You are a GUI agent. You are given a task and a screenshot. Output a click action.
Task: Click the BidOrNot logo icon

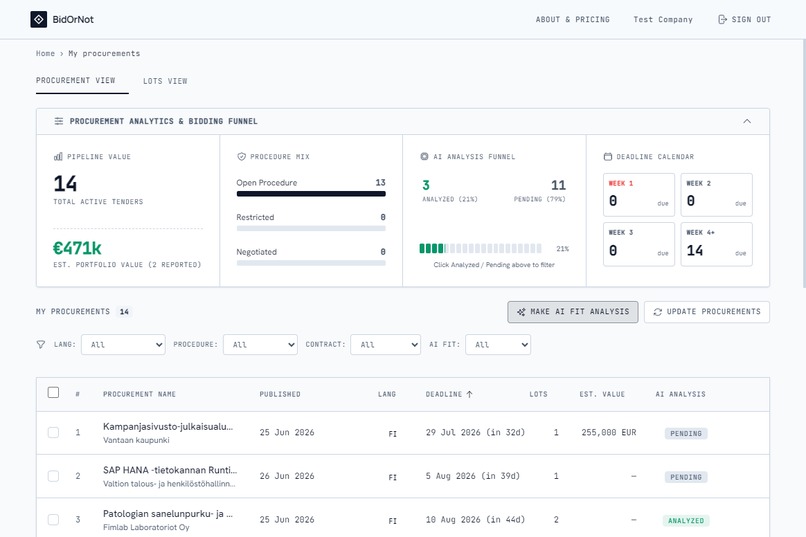39,20
